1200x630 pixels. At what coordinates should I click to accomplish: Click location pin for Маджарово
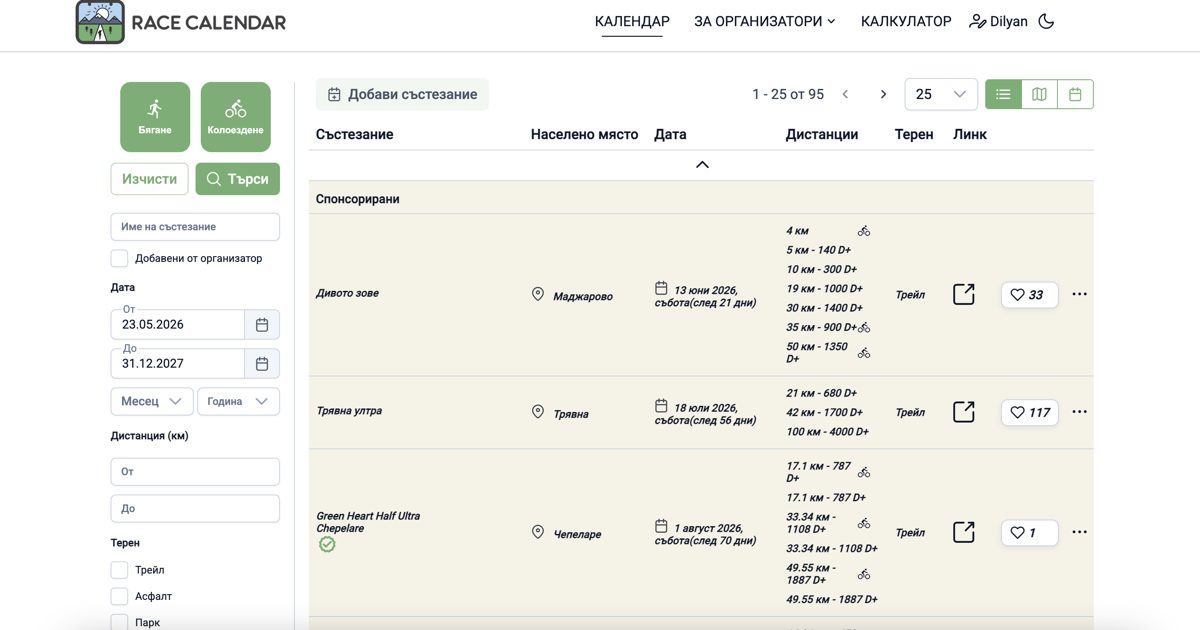click(538, 295)
